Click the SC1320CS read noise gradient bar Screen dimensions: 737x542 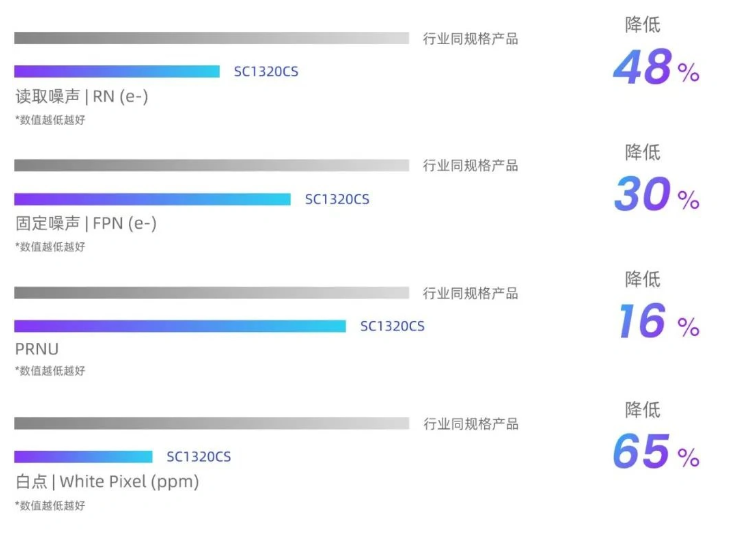tap(116, 71)
